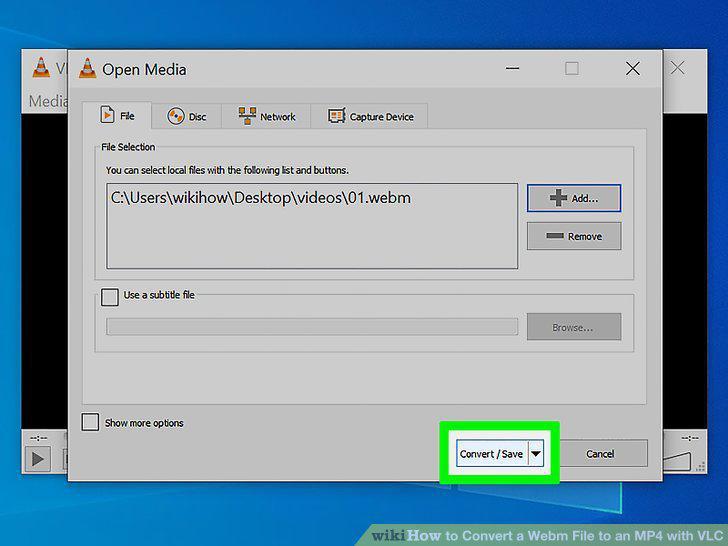Open the Disc tab
728x546 pixels.
(x=186, y=116)
